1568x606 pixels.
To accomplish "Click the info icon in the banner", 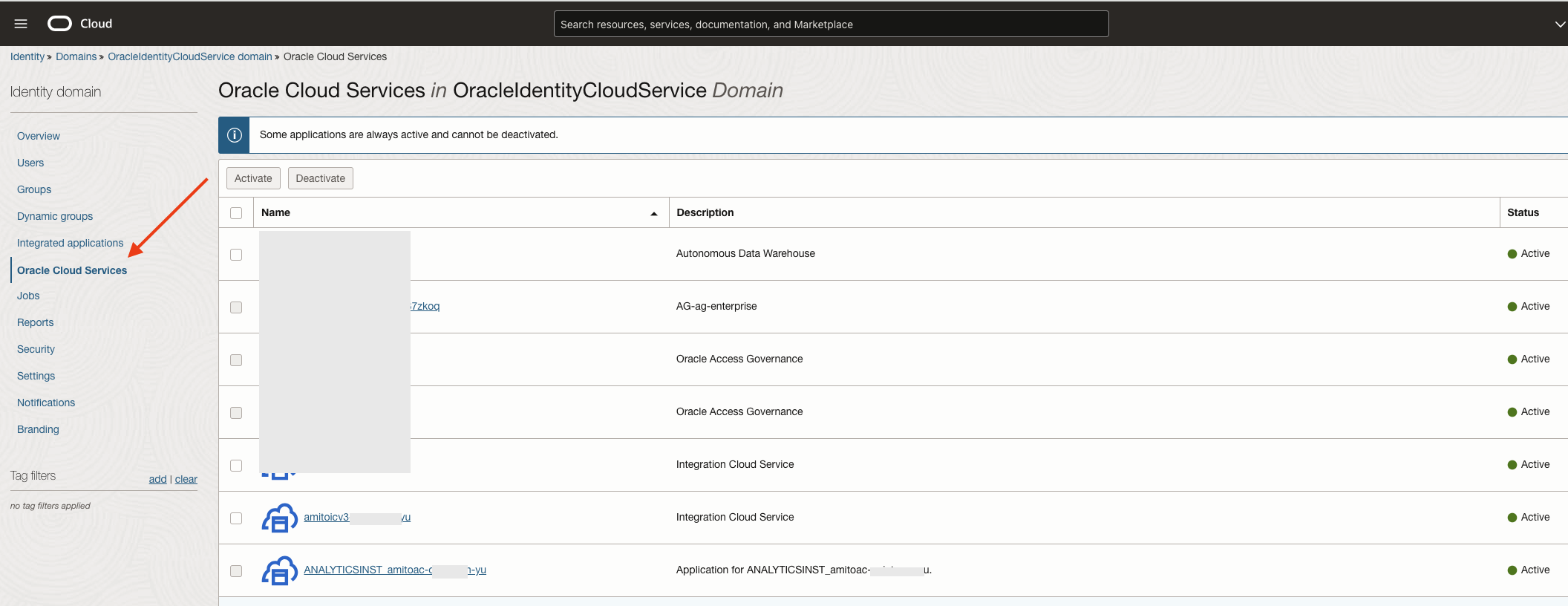I will point(235,135).
